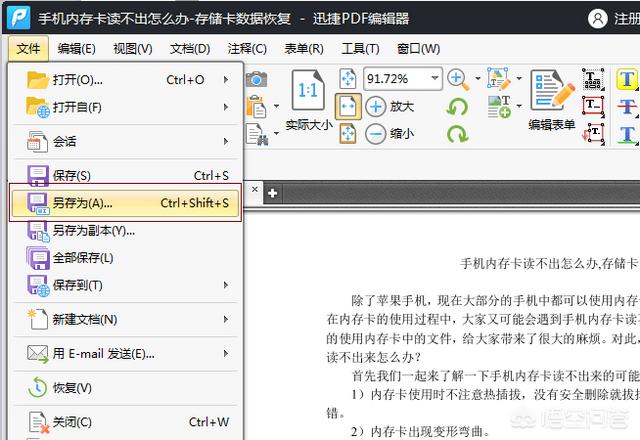Click the 编辑表单 label
640x440 pixels.
pos(551,124)
